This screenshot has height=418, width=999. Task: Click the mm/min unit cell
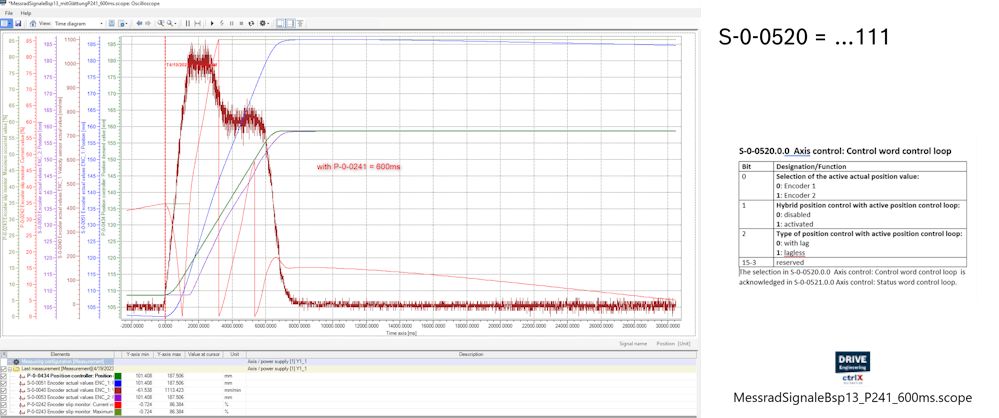(x=233, y=390)
